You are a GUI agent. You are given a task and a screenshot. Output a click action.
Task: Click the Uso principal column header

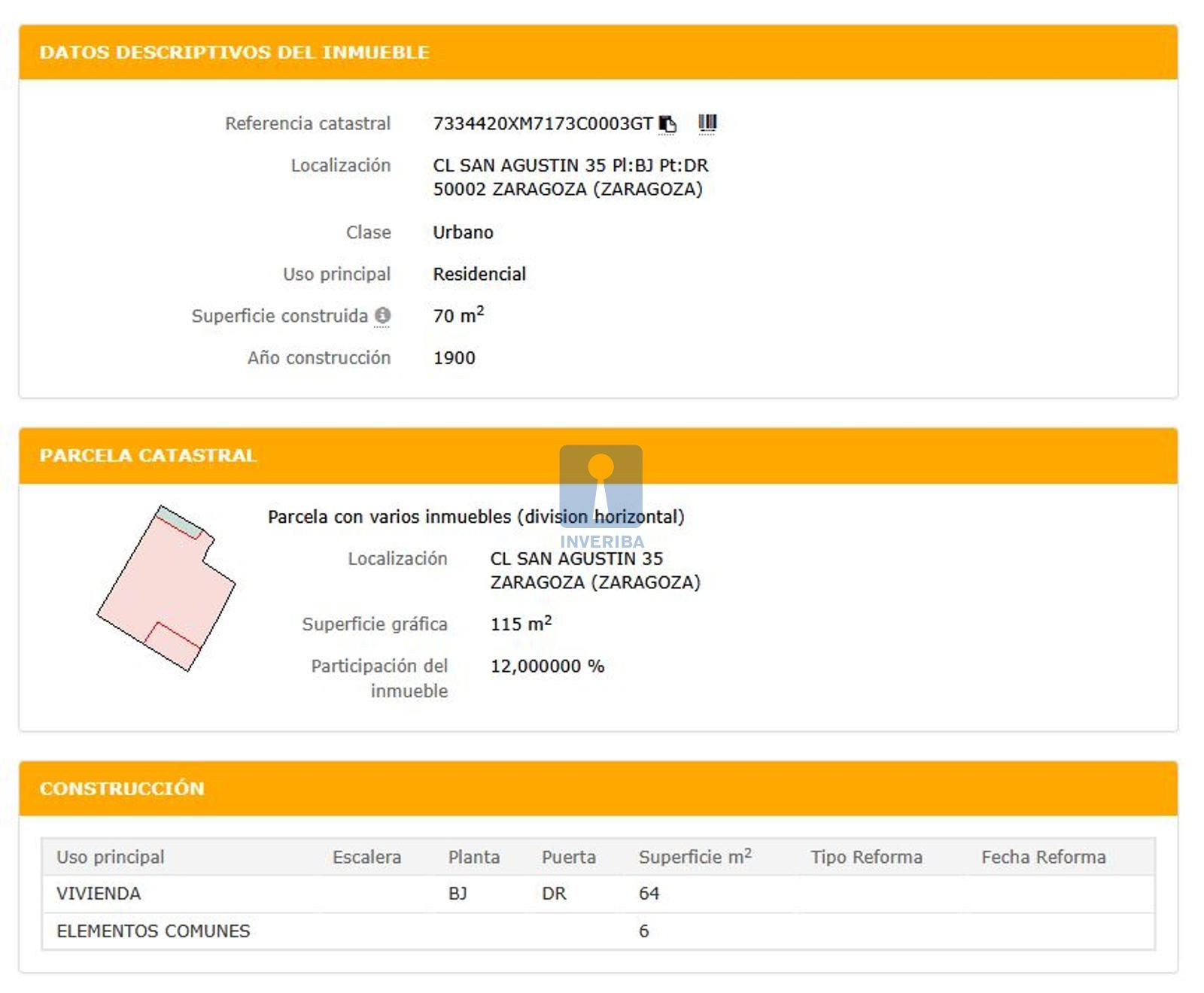[111, 857]
